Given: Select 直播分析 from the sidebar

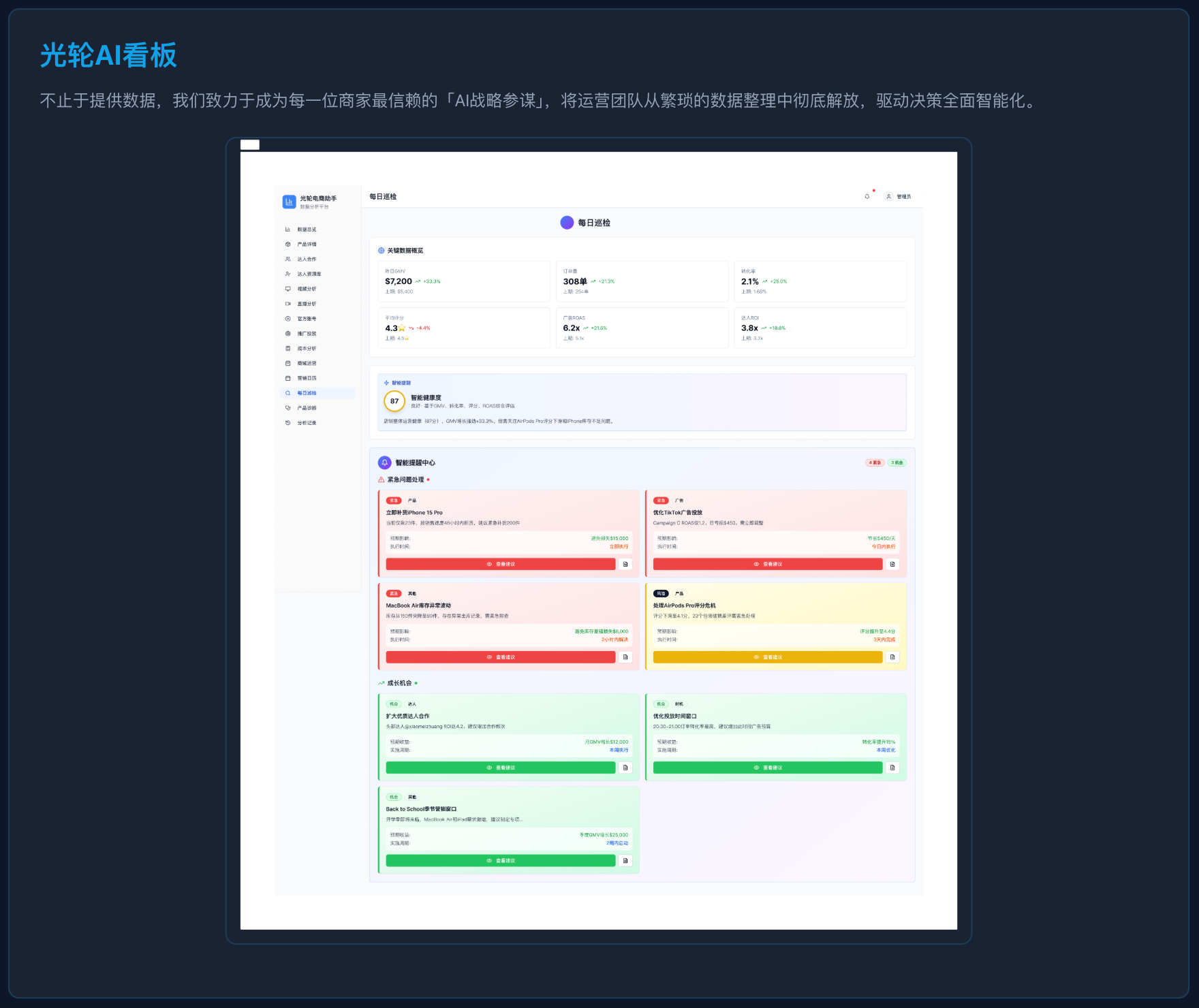Looking at the screenshot, I should tap(307, 304).
